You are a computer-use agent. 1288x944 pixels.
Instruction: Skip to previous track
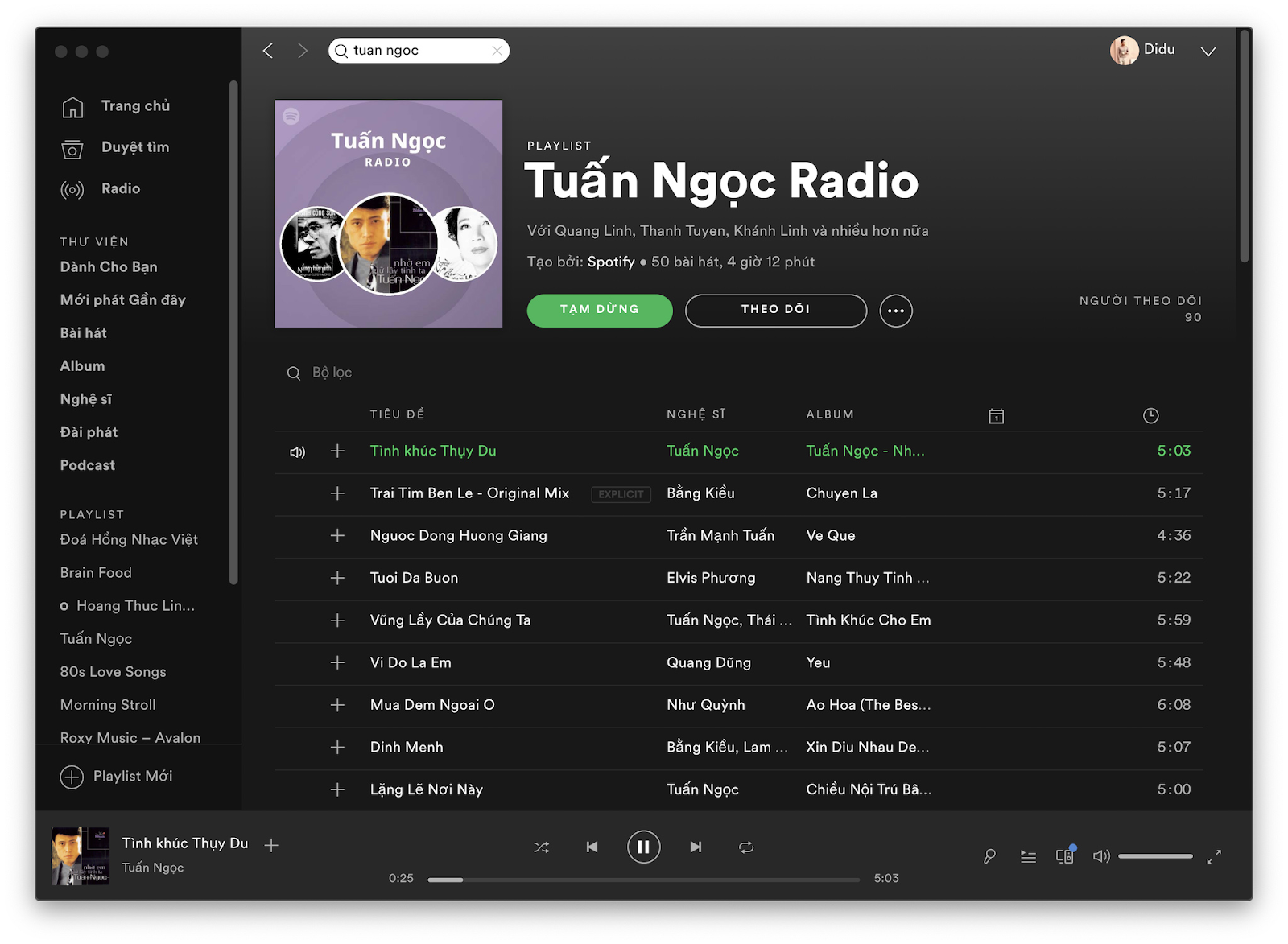[x=592, y=847]
